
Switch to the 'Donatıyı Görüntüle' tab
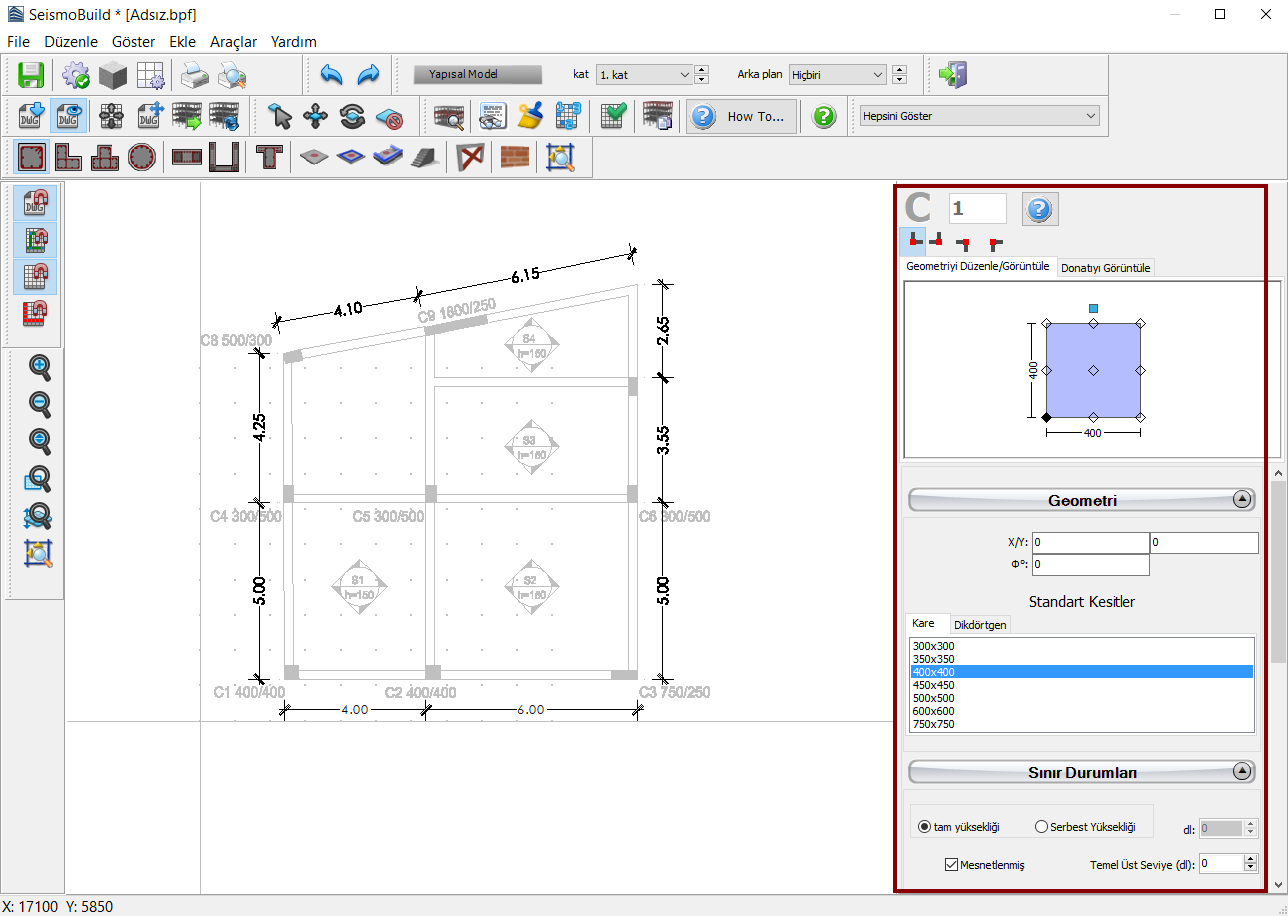[1106, 268]
